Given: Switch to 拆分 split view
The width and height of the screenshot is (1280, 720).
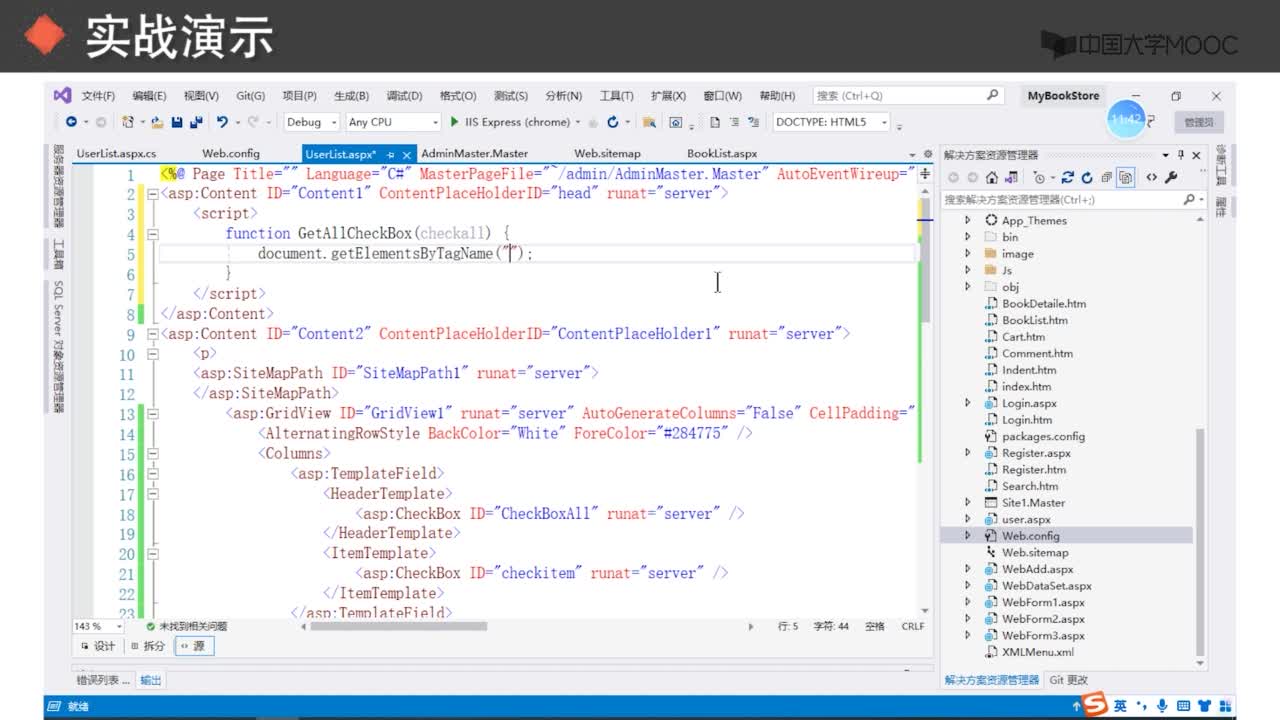Looking at the screenshot, I should [x=147, y=647].
